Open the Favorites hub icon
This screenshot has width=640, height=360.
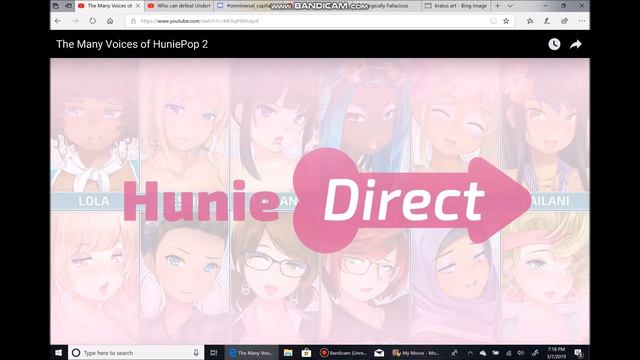[530, 21]
